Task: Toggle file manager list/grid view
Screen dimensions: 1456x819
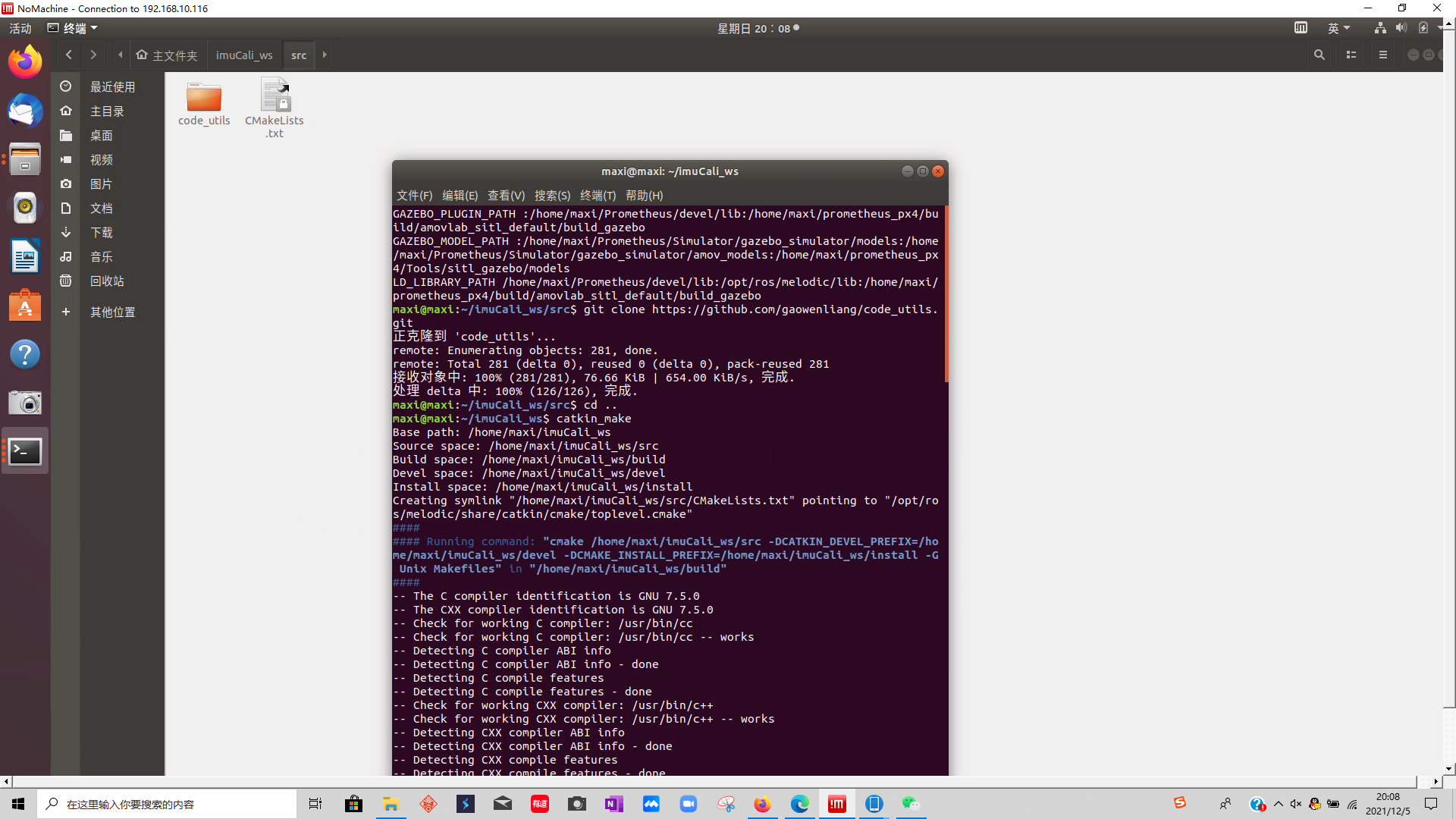Action: coord(1351,55)
